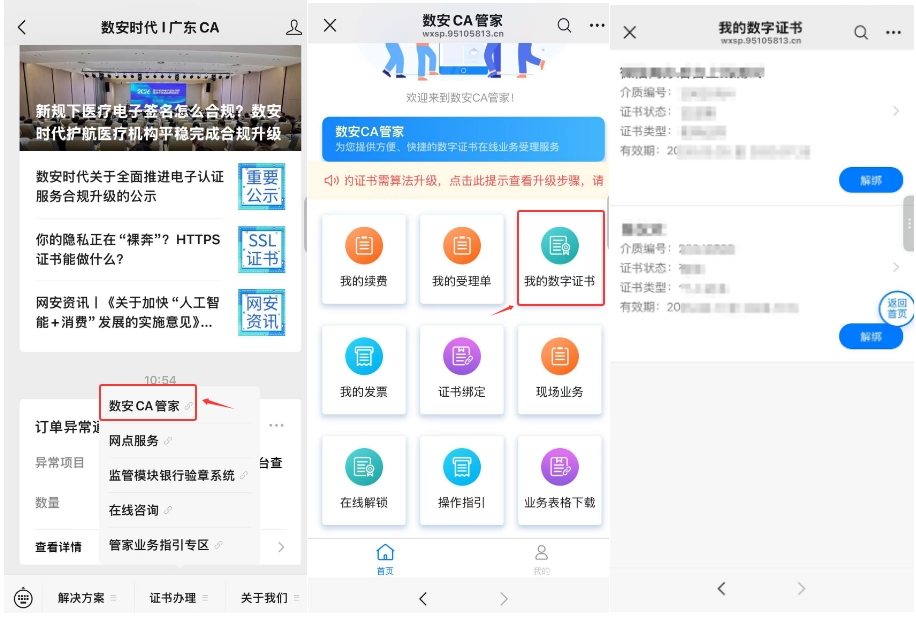Click the 网安资讯 thumbnail
Viewport: 916px width, 617px height.
point(262,313)
